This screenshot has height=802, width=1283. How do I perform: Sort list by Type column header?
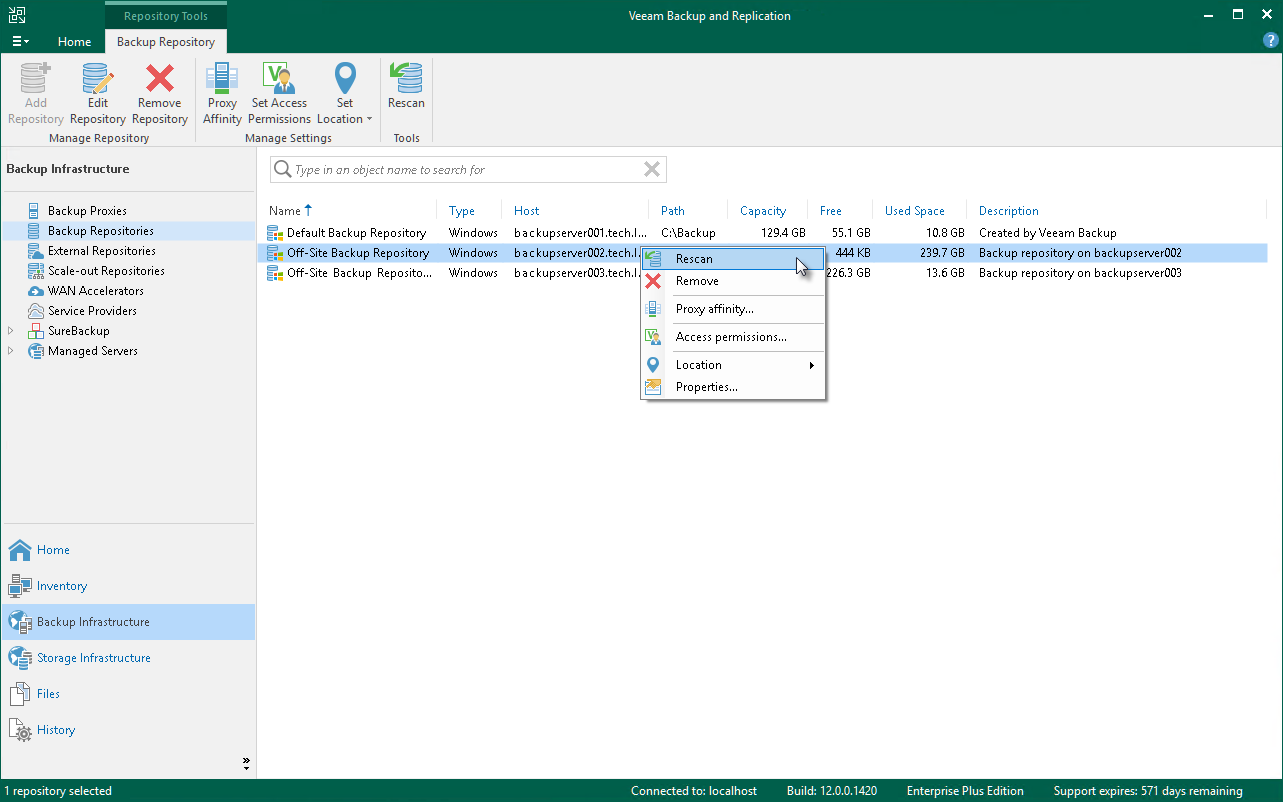462,211
